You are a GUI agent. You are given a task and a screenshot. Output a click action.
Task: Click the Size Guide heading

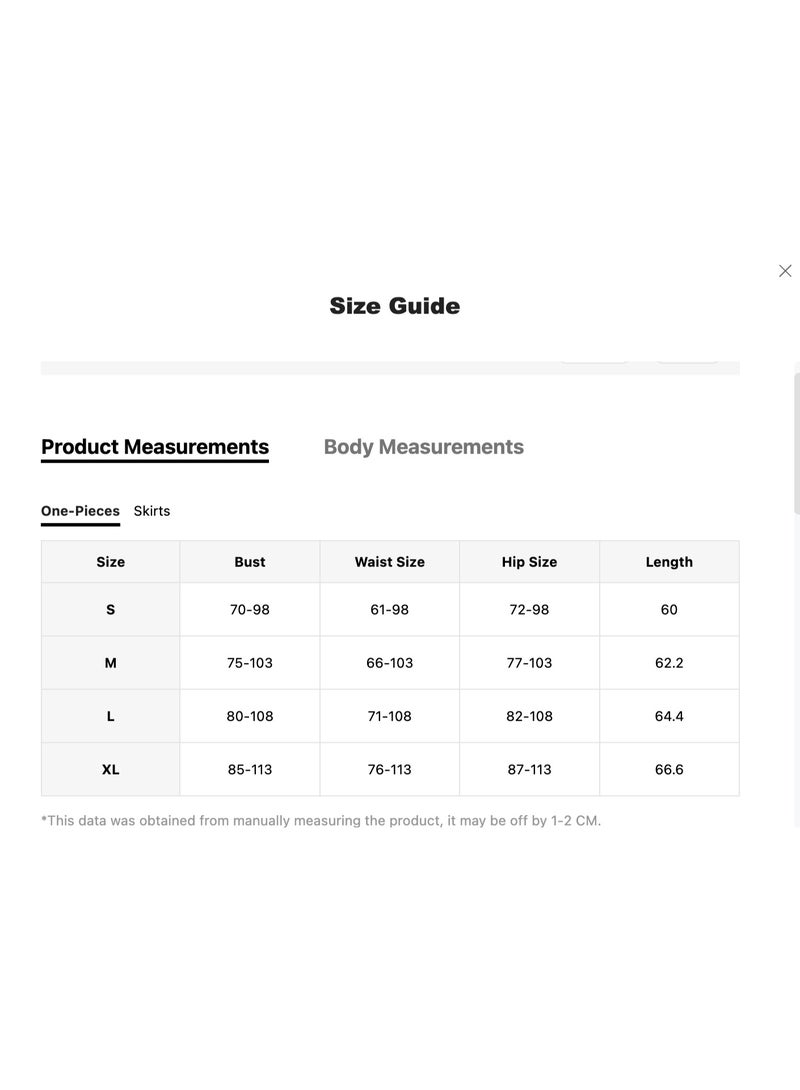click(x=395, y=306)
